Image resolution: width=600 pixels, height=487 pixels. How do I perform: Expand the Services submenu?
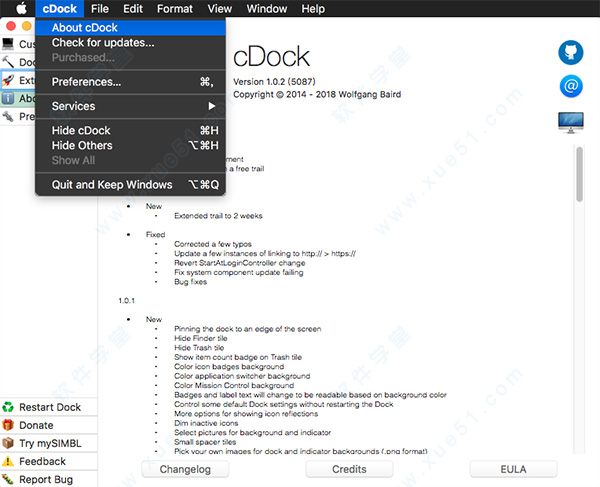[130, 106]
